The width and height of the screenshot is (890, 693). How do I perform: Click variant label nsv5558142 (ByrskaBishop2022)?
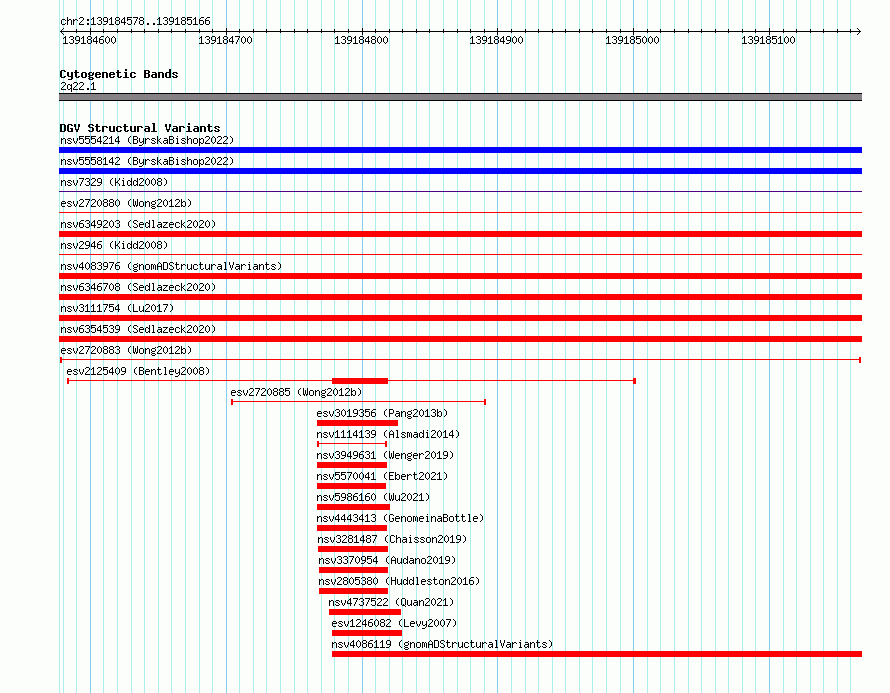coord(147,161)
